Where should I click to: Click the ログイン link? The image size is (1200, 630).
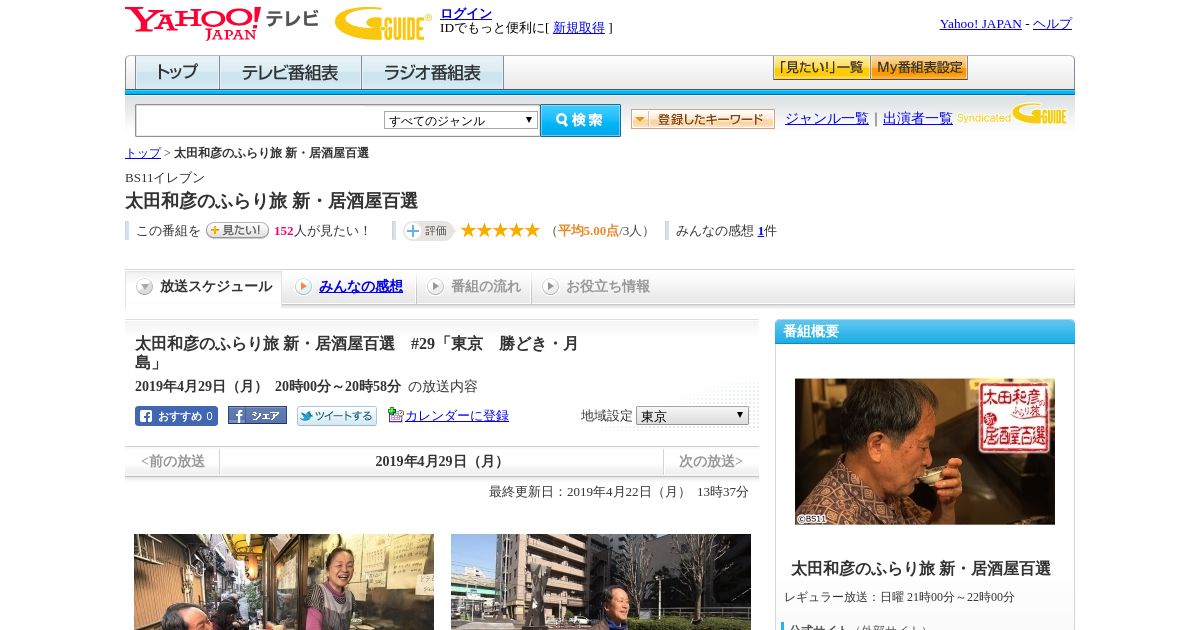466,13
